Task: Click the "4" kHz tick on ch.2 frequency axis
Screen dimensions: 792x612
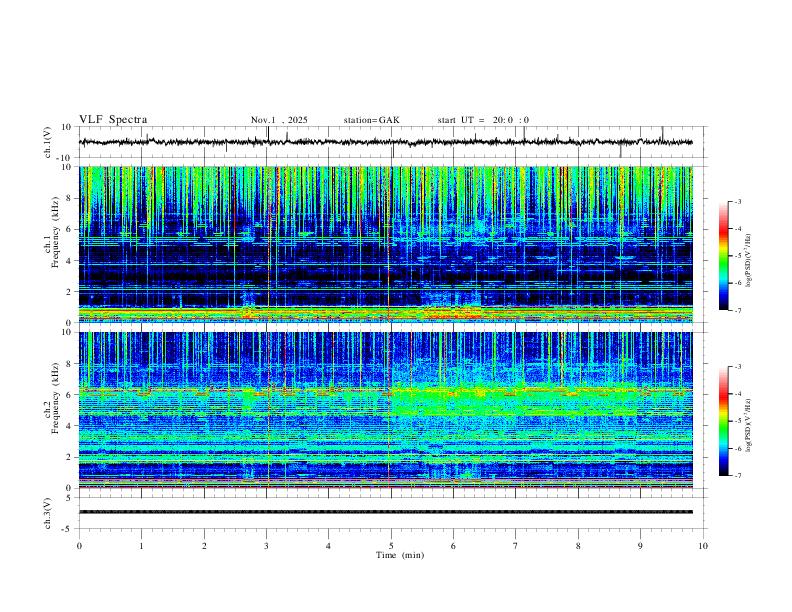Action: (69, 426)
